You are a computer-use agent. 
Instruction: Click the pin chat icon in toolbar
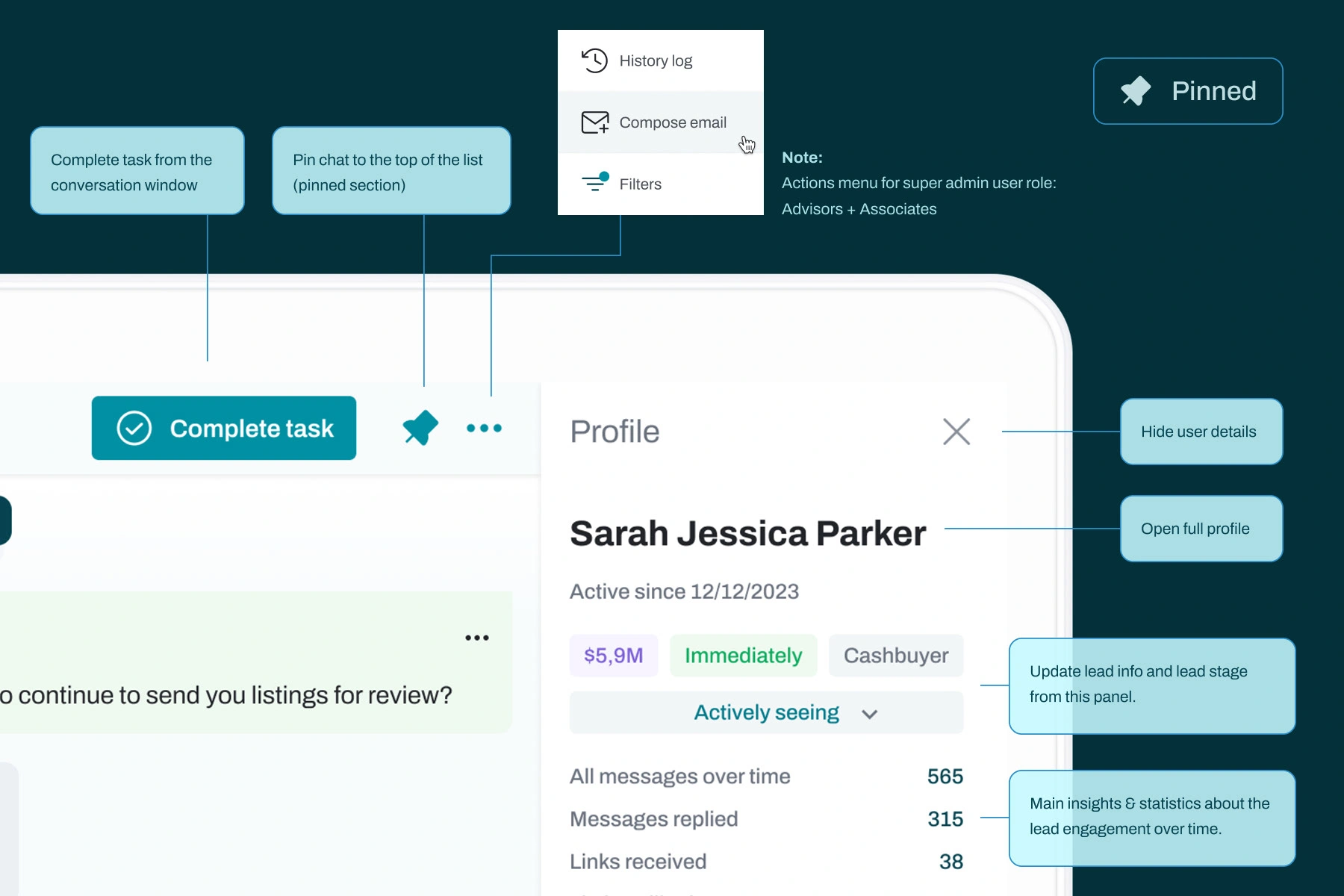coord(420,428)
